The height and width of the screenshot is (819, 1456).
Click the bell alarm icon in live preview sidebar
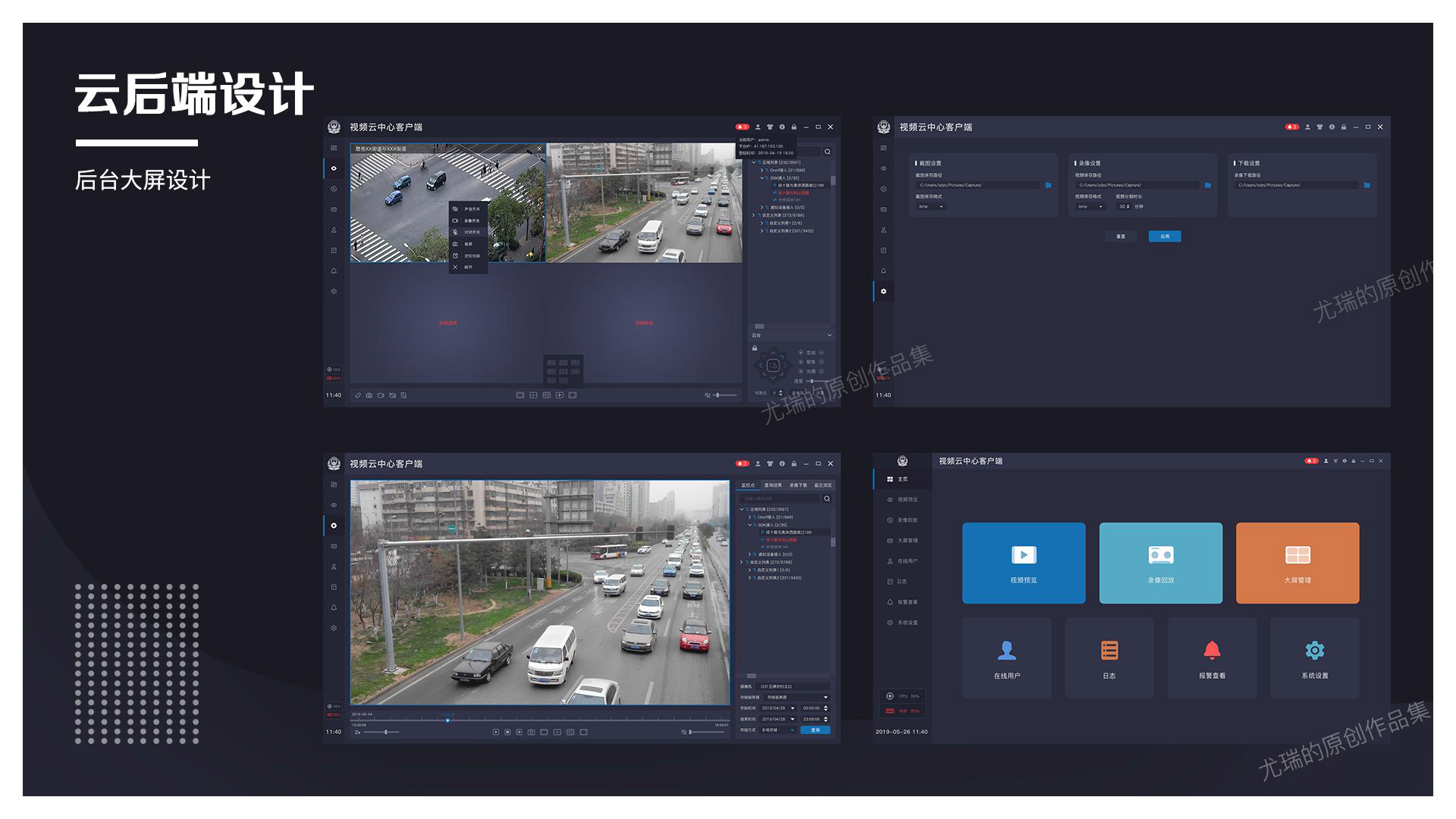pyautogui.click(x=334, y=271)
